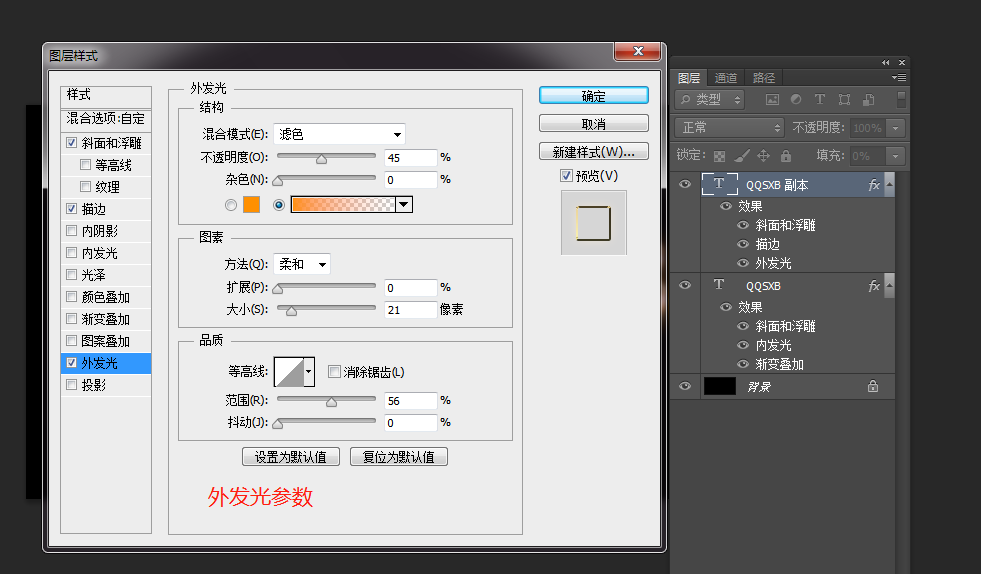This screenshot has width=981, height=574.
Task: Select shape layer filter icon
Action: pos(845,100)
